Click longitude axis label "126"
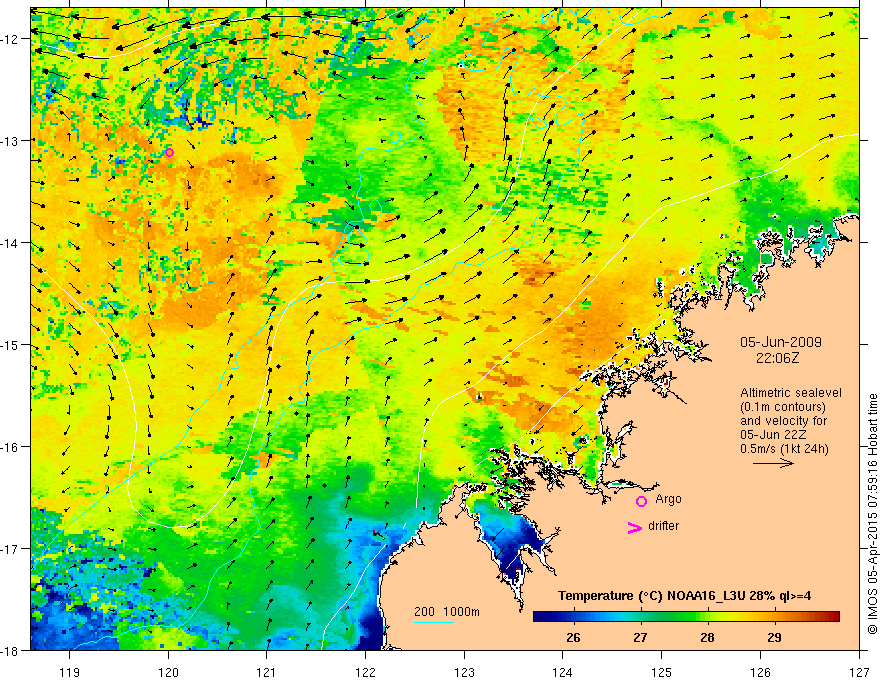The width and height of the screenshot is (880, 680). 760,672
